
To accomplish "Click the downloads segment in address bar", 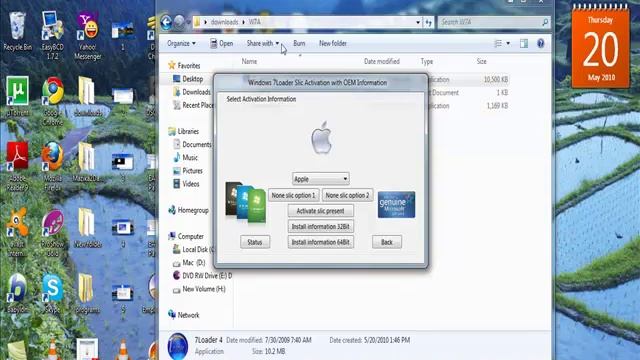I will coord(224,22).
